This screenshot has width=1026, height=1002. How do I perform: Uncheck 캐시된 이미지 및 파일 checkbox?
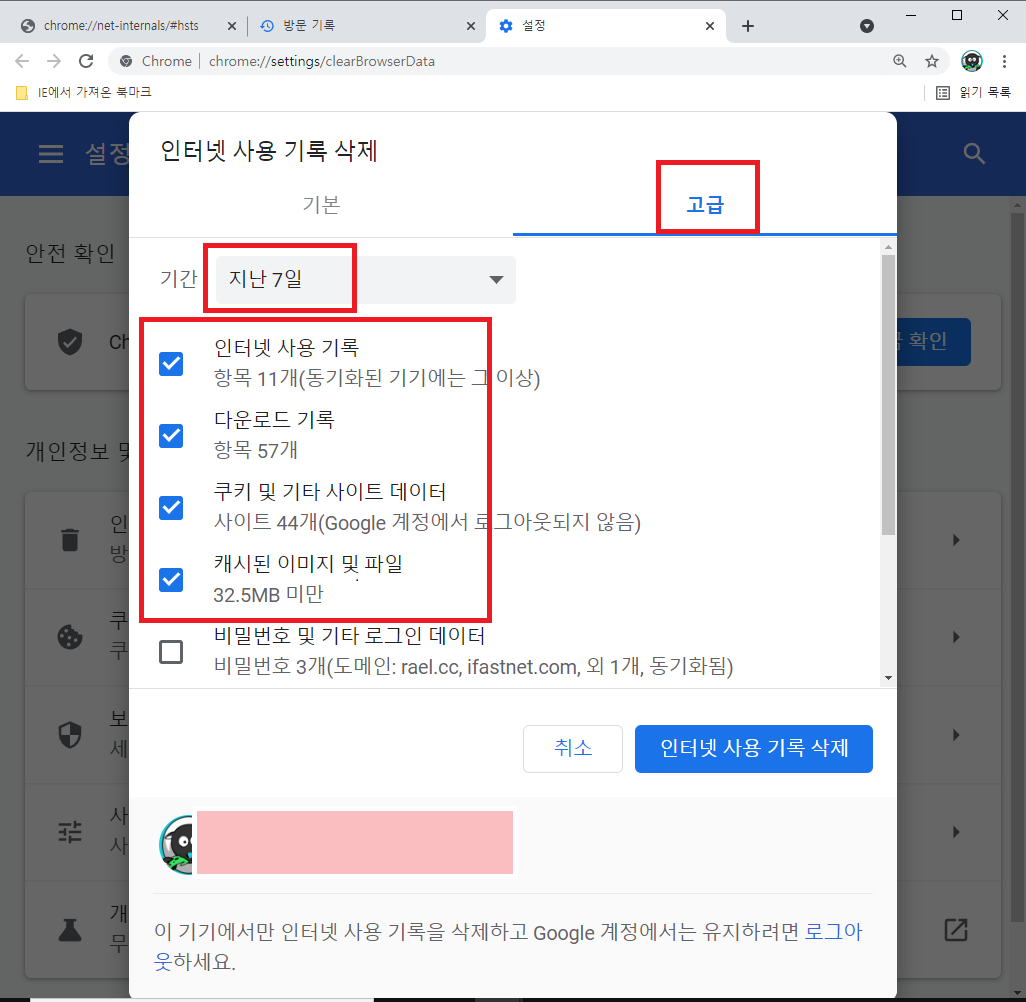(171, 579)
